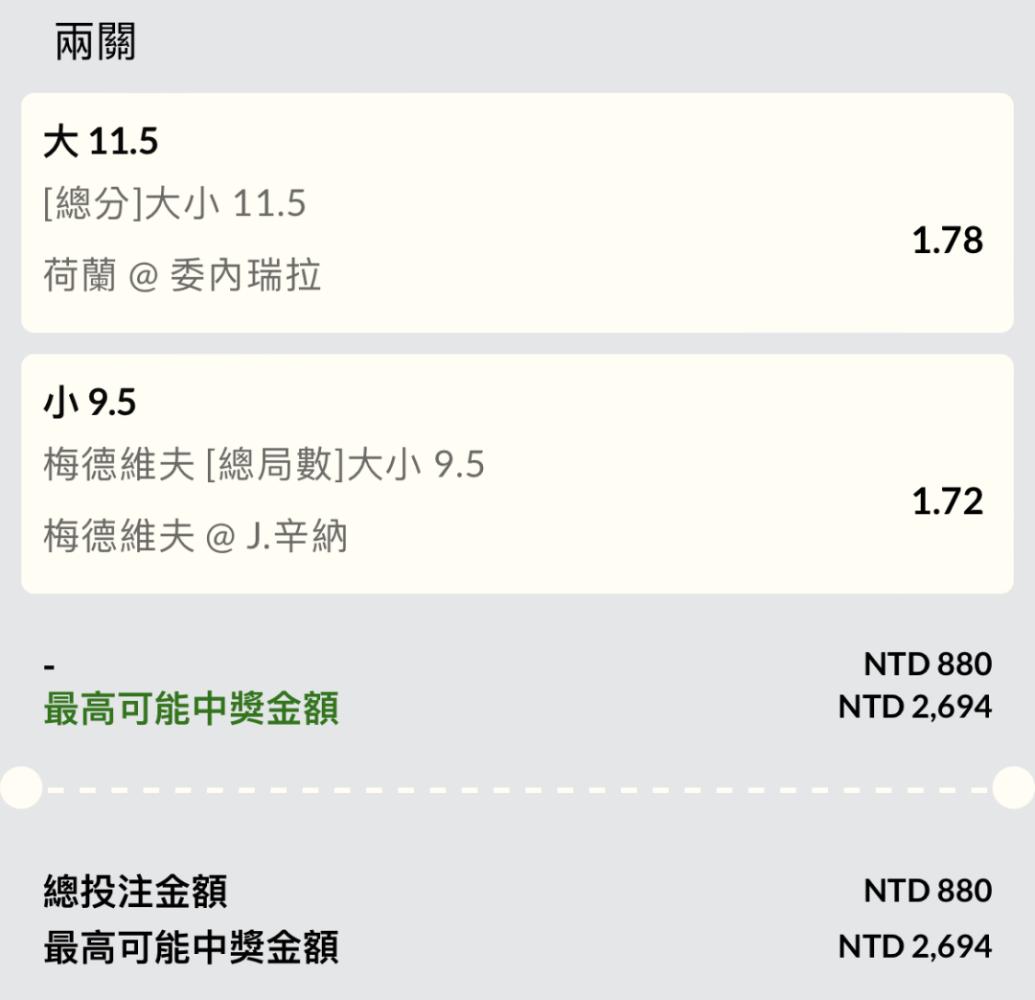
Task: Tap the left ticket notch circle
Action: tap(21, 787)
